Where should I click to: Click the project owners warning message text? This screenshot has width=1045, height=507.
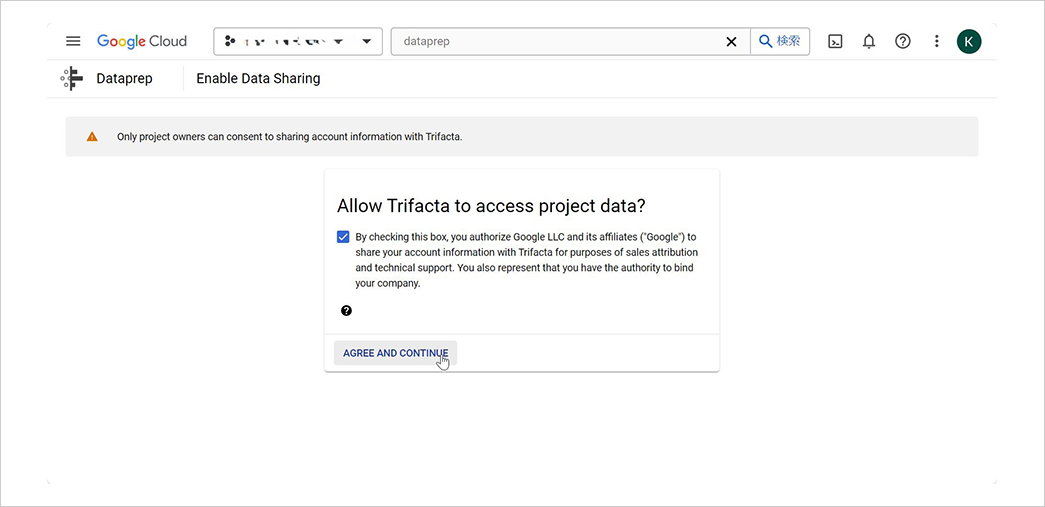(289, 137)
